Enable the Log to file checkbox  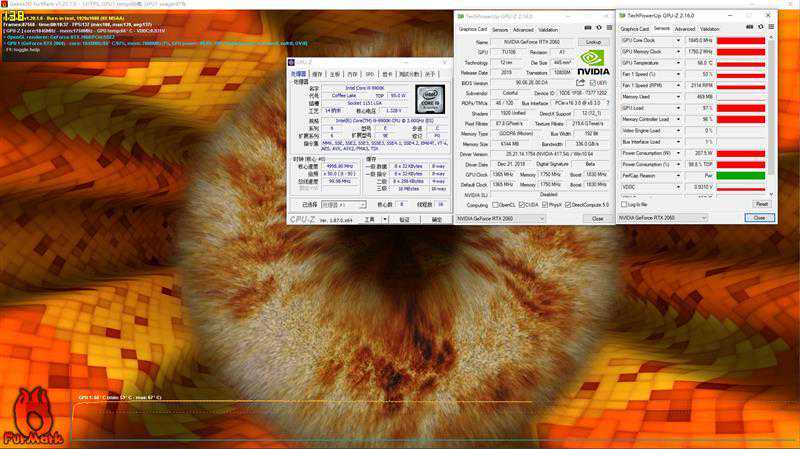tap(625, 203)
